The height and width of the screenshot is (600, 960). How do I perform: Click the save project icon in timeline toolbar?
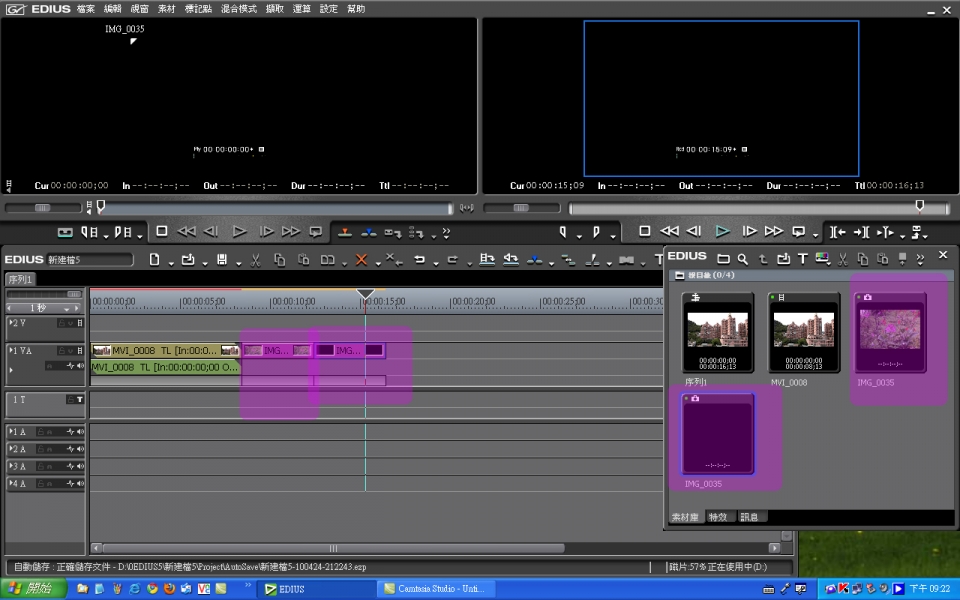click(x=222, y=260)
